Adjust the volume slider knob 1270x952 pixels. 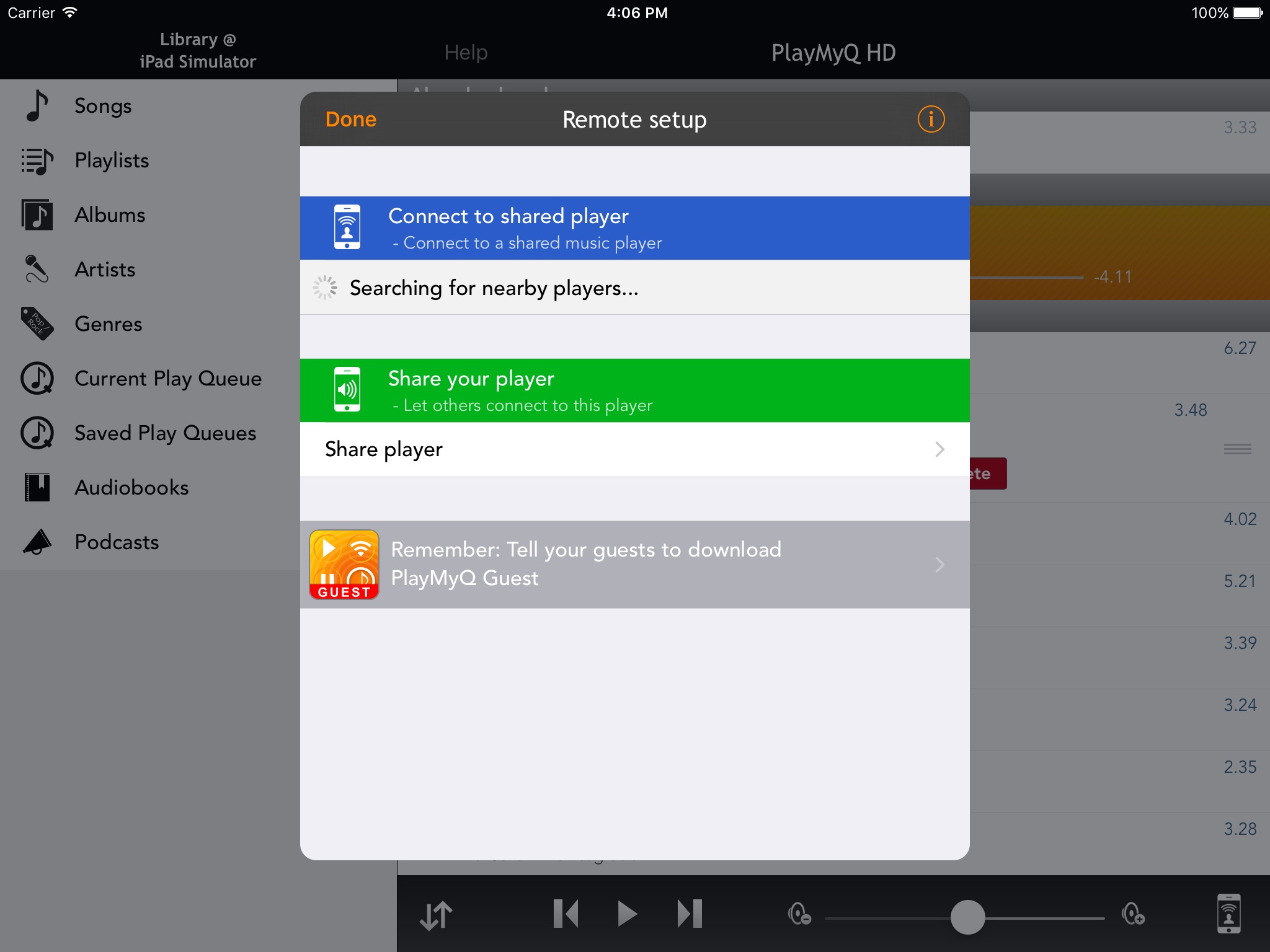967,917
